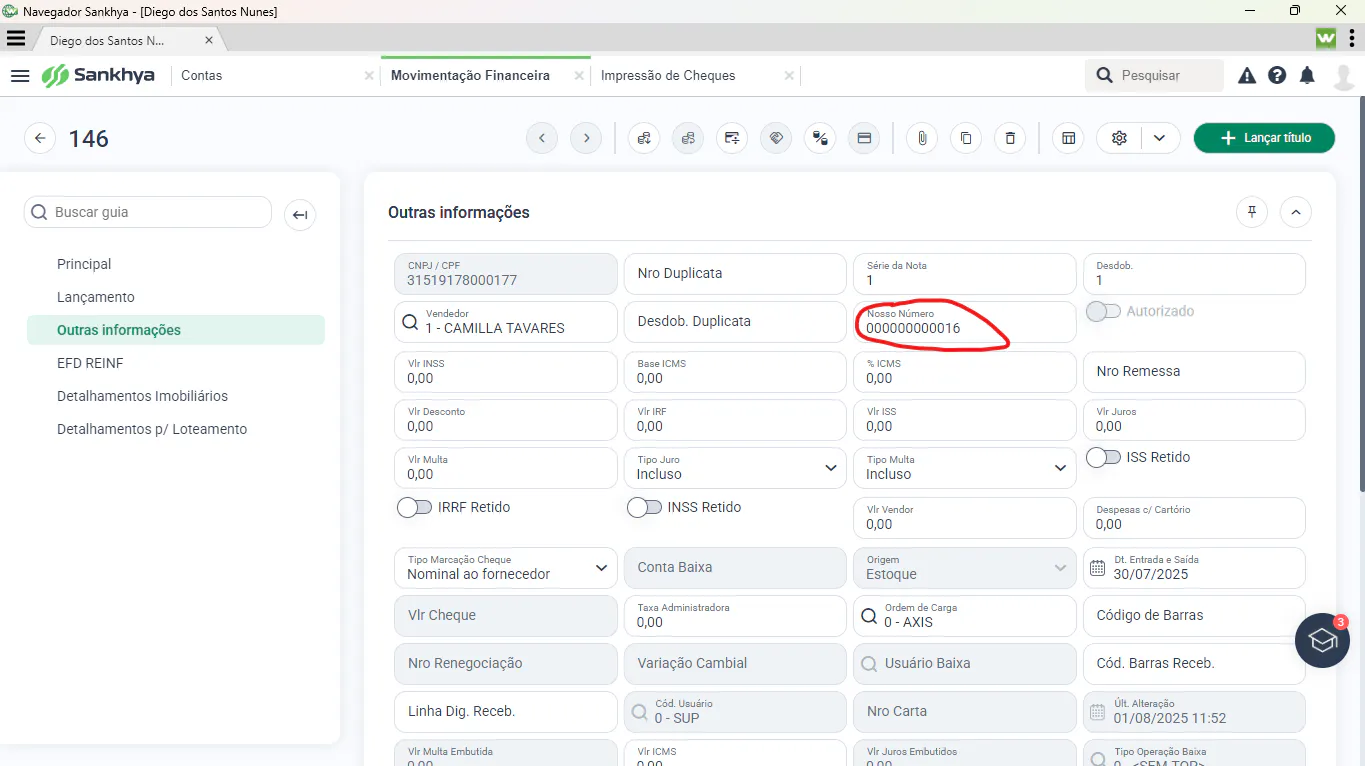Collapse the guide sidebar panel
This screenshot has width=1365, height=766.
[x=300, y=214]
